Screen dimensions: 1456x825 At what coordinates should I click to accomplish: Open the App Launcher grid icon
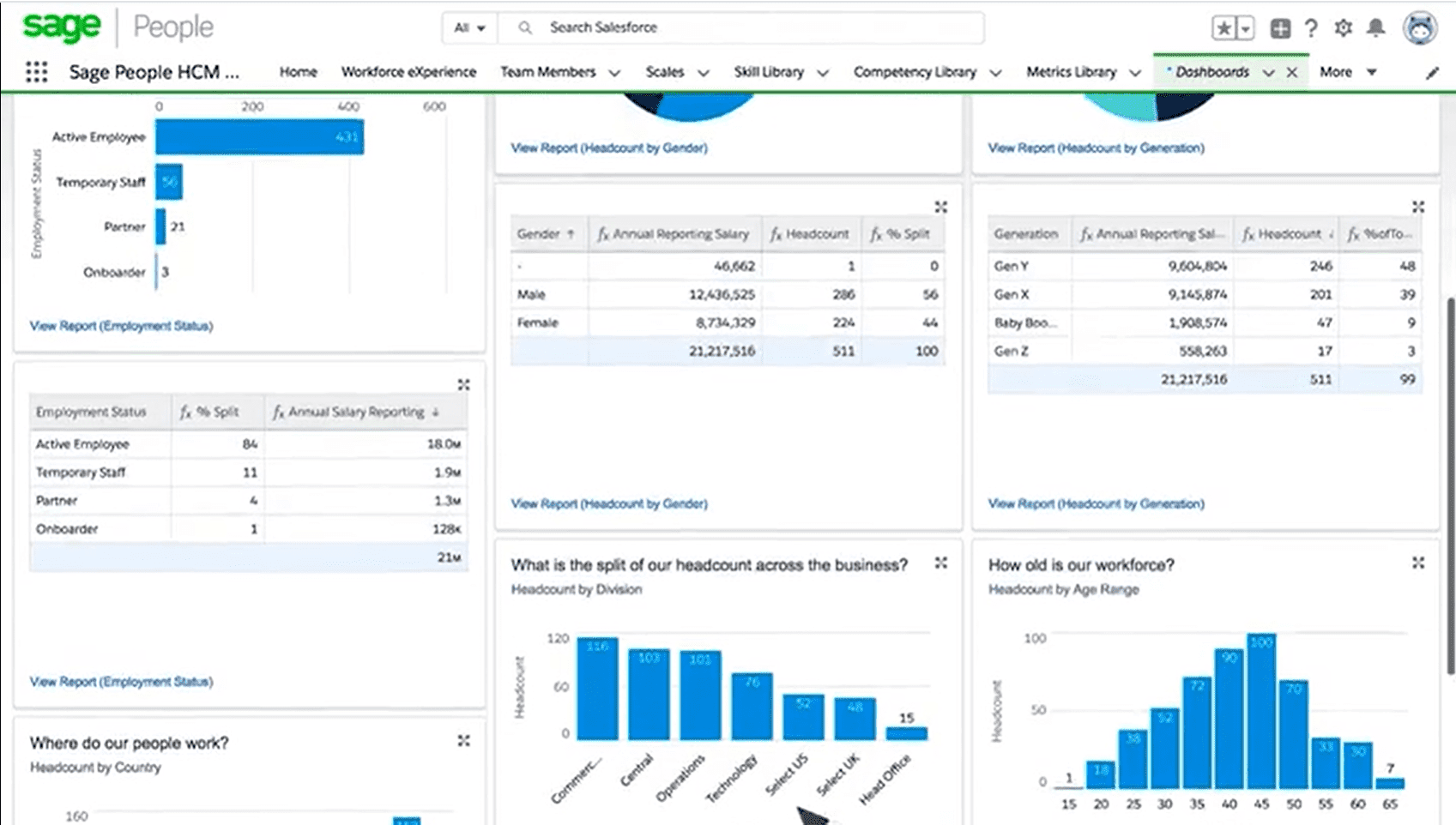click(36, 72)
